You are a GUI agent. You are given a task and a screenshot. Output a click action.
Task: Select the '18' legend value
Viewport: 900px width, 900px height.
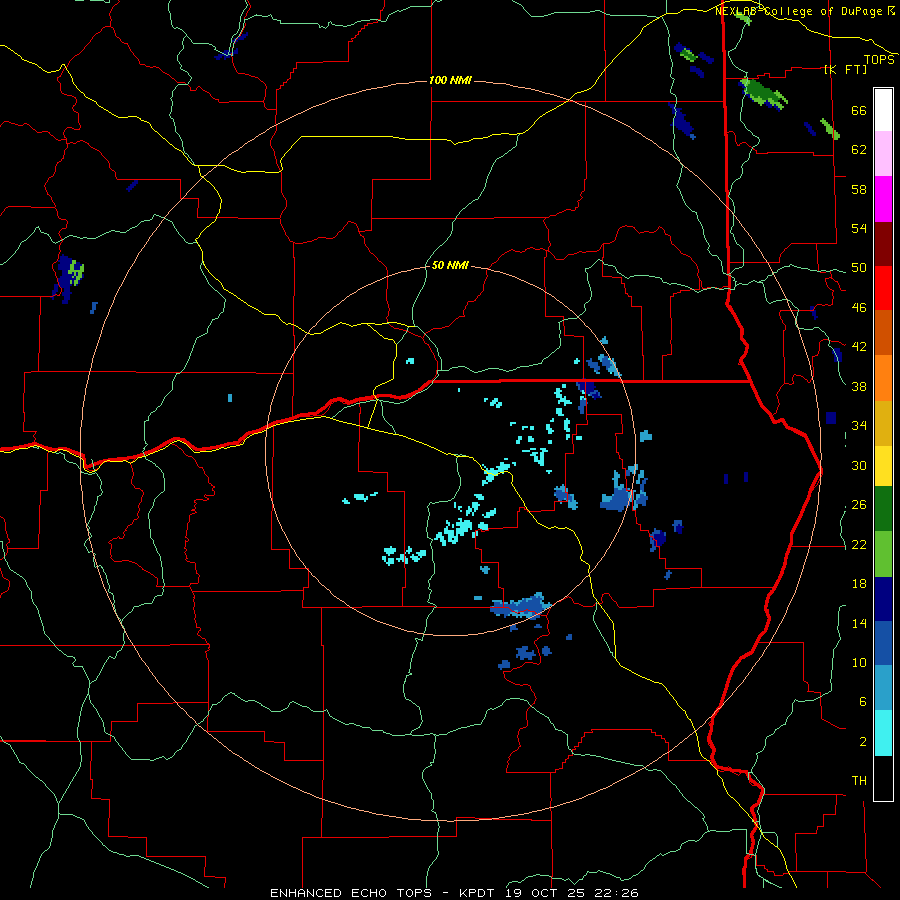pyautogui.click(x=859, y=584)
